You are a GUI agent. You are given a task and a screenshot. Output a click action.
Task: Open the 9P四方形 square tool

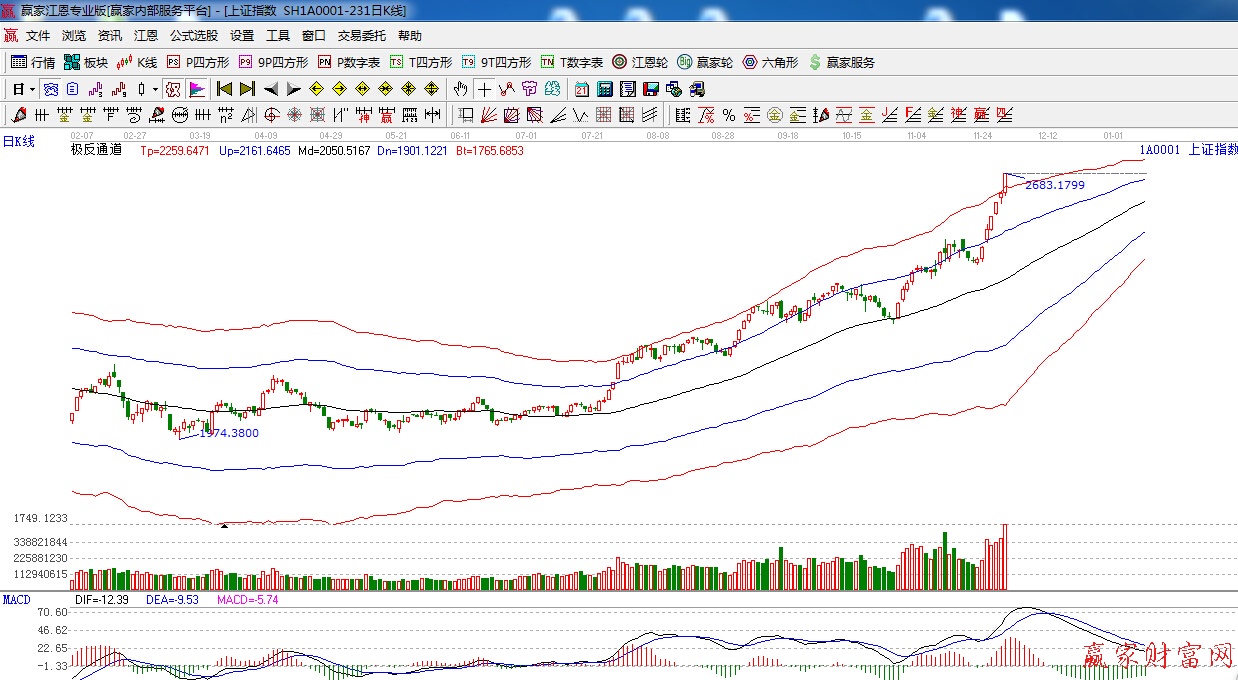pos(273,62)
